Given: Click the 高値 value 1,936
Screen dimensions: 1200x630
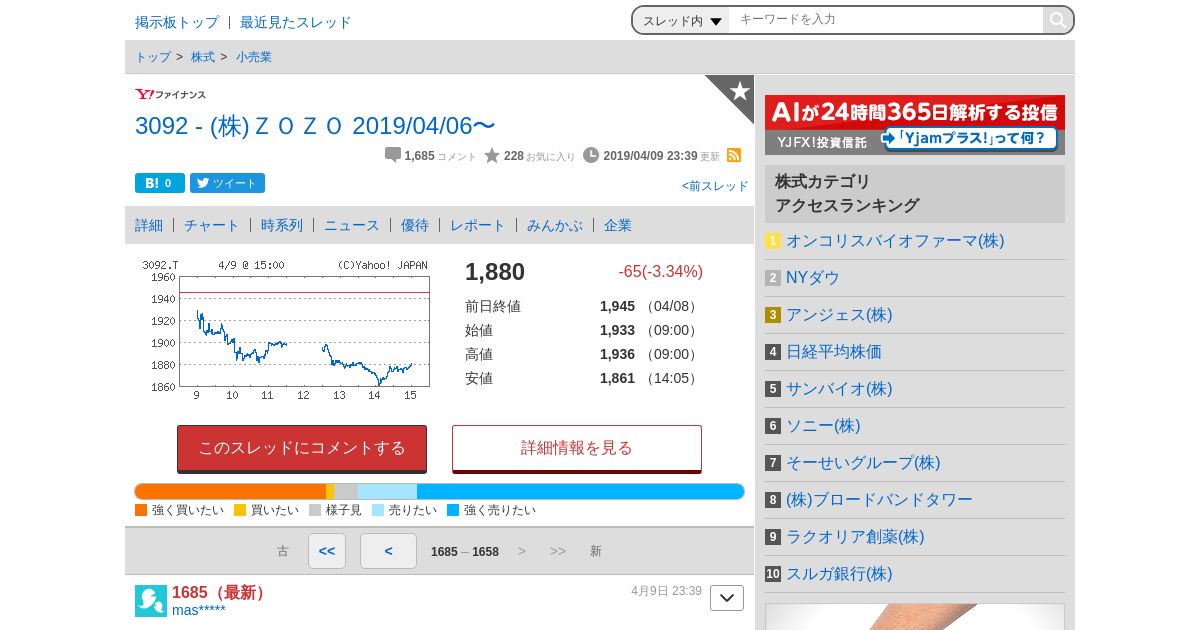Looking at the screenshot, I should pyautogui.click(x=617, y=354).
